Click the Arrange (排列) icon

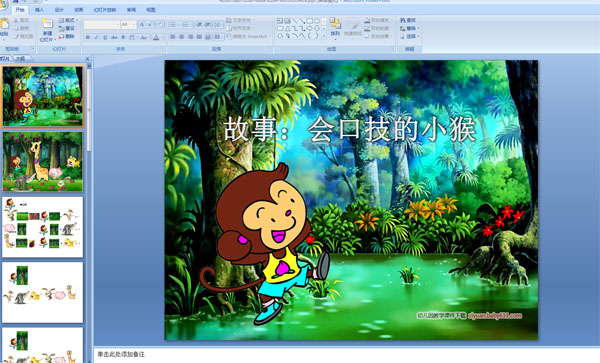tap(335, 24)
